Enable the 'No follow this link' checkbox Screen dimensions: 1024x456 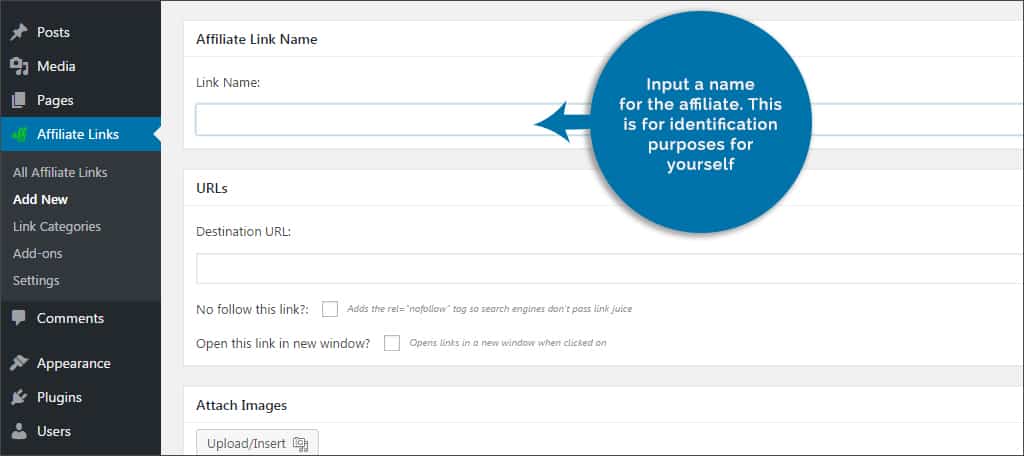(x=330, y=309)
